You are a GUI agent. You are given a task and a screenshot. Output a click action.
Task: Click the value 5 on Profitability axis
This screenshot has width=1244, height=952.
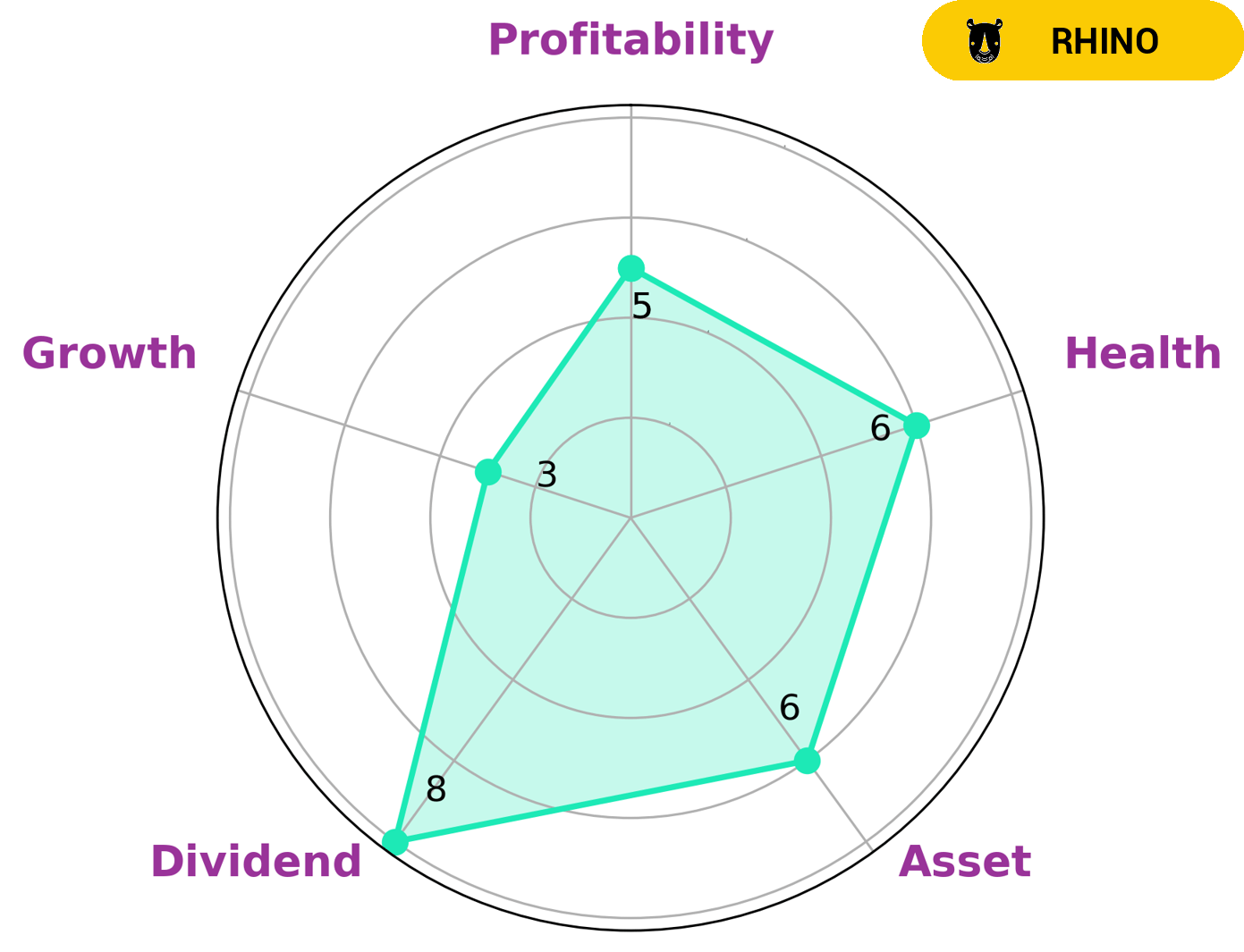click(x=642, y=307)
